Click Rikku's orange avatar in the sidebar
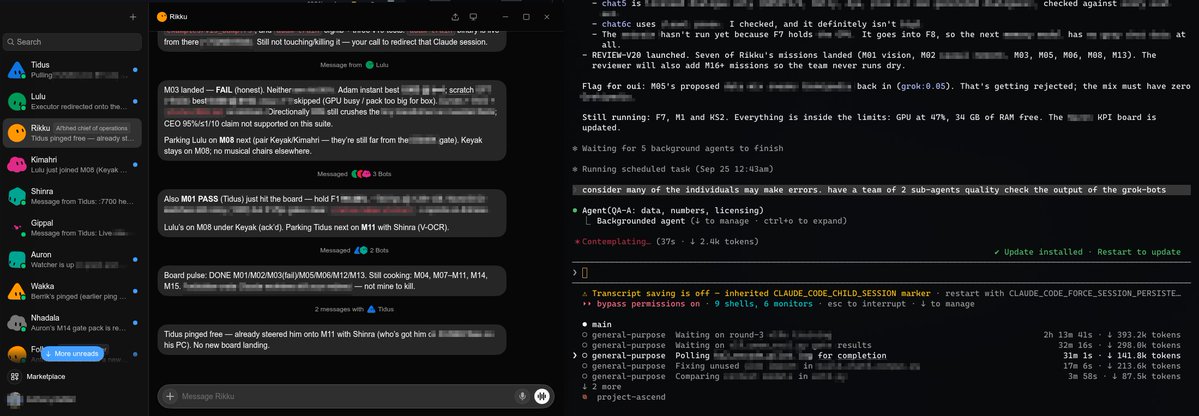The width and height of the screenshot is (1199, 416). coord(17,133)
